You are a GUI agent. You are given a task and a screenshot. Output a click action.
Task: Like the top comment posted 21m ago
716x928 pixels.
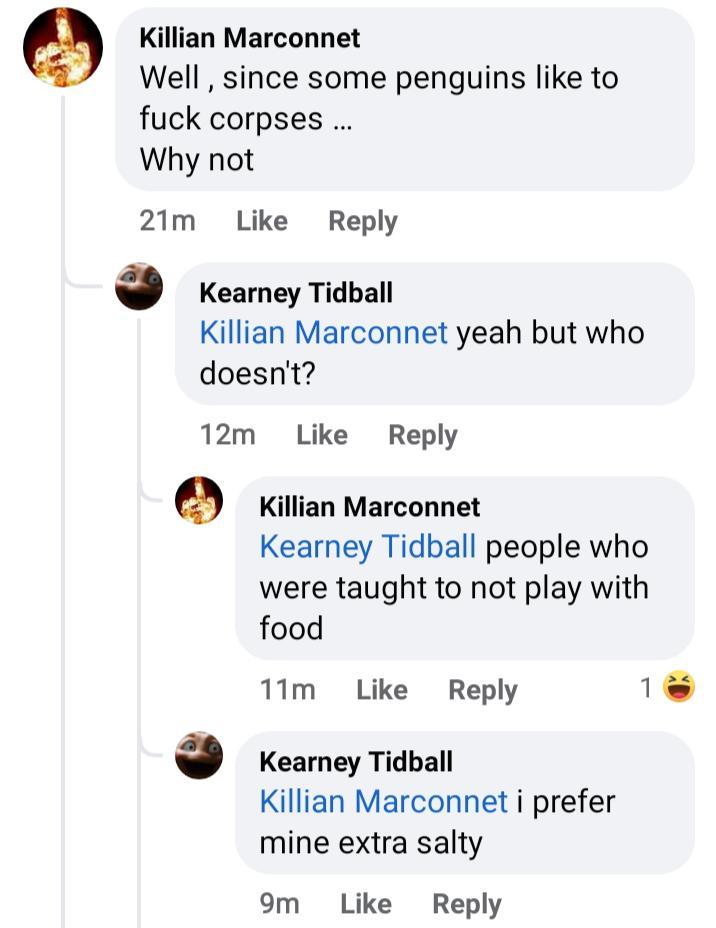tap(262, 221)
